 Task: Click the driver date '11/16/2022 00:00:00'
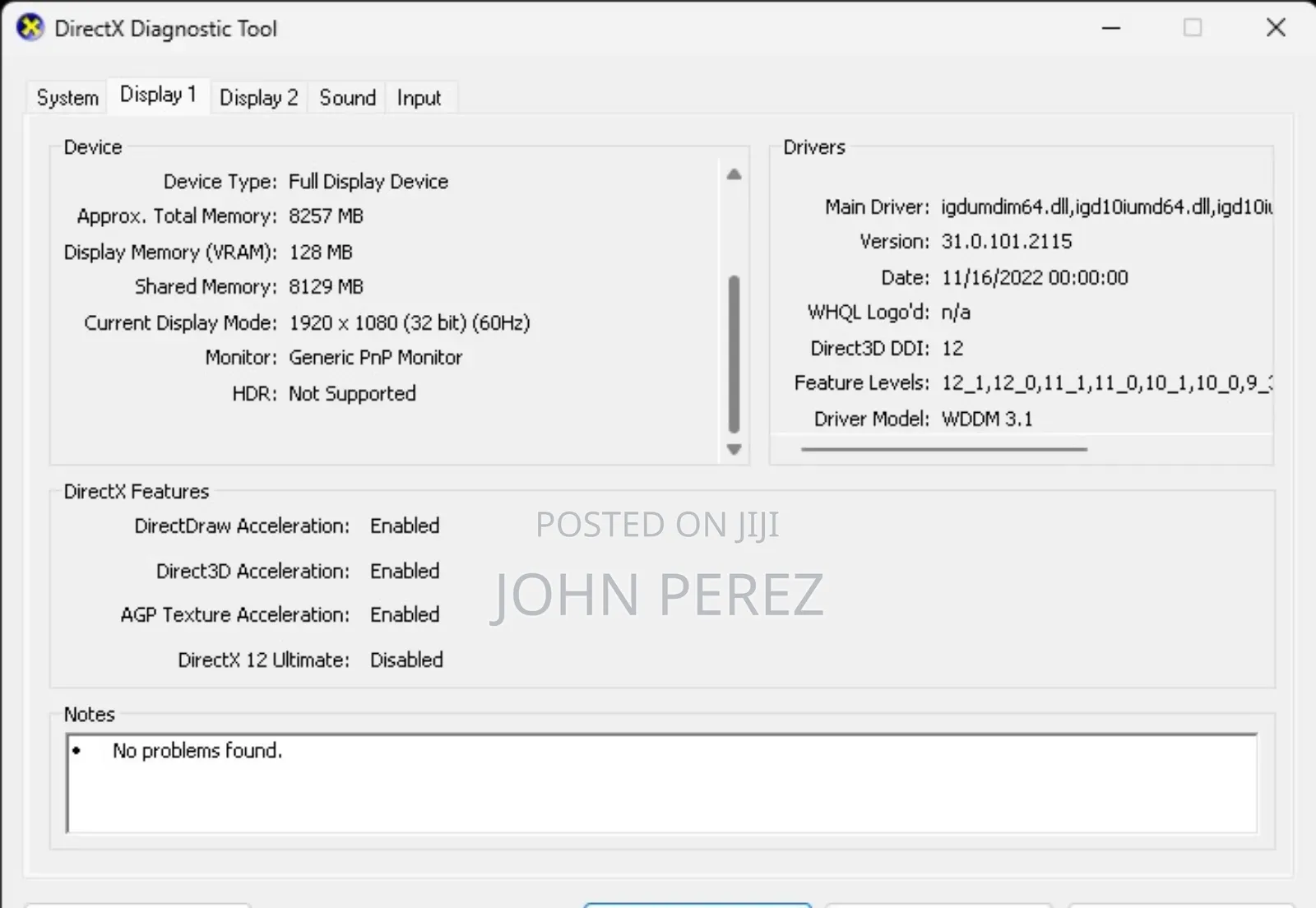pos(1035,278)
